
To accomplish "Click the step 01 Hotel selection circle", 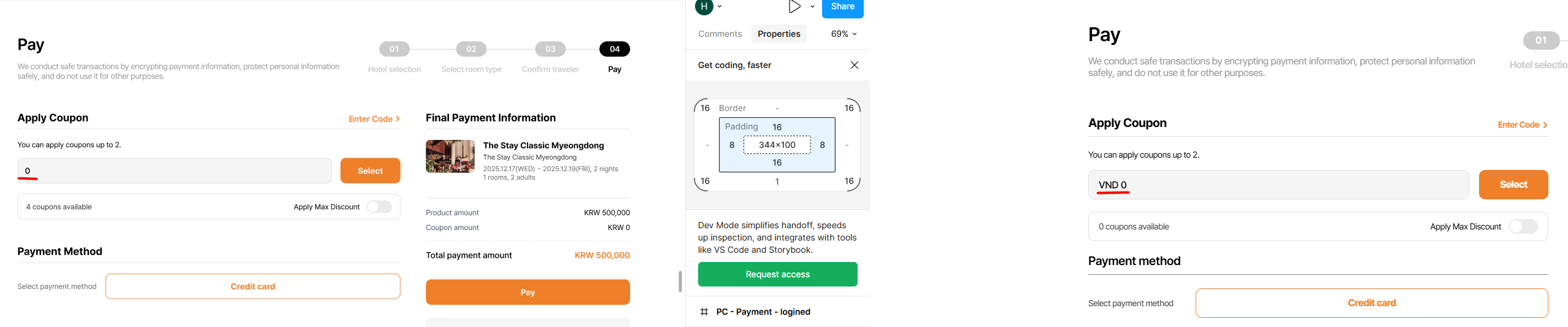I will pos(394,49).
